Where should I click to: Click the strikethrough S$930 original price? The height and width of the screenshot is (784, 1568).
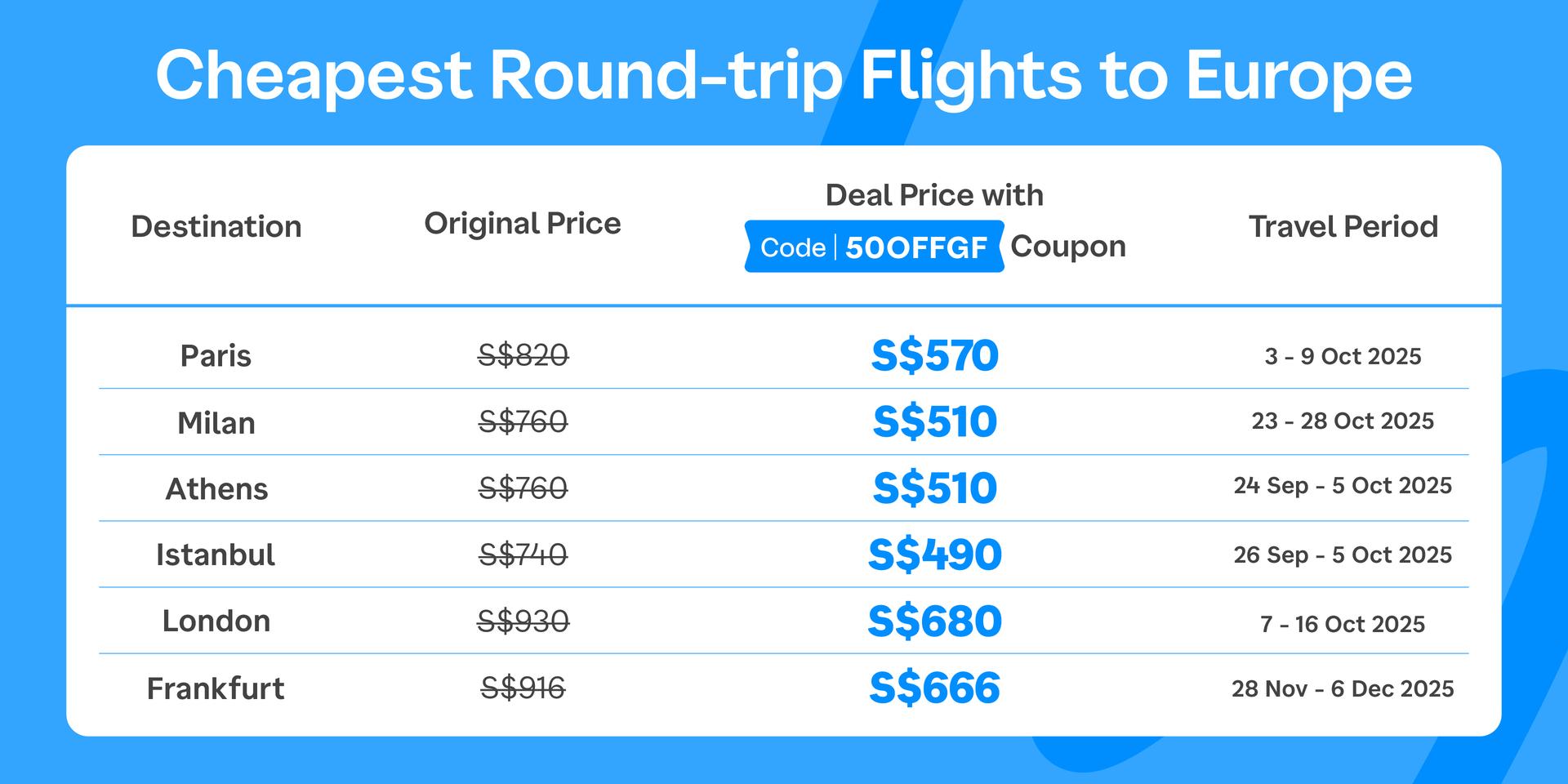pos(523,621)
